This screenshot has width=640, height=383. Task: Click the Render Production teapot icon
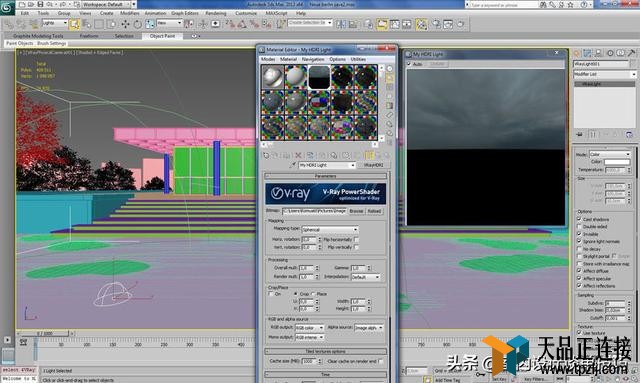[x=460, y=24]
